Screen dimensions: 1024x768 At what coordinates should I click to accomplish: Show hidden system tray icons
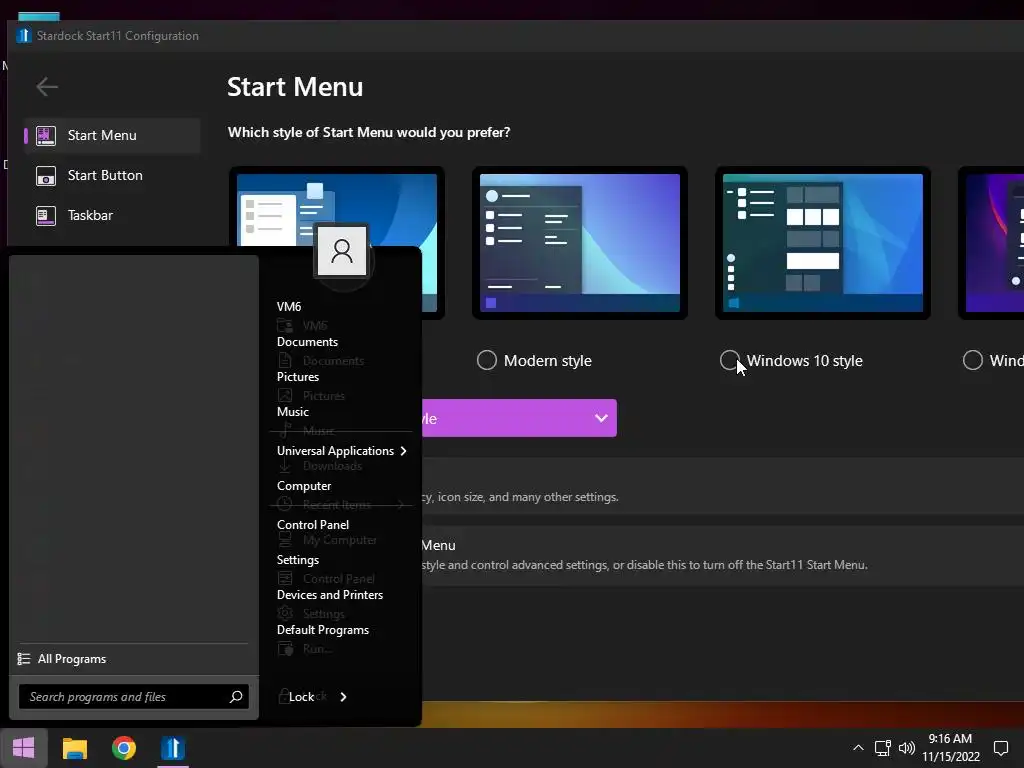[858, 748]
